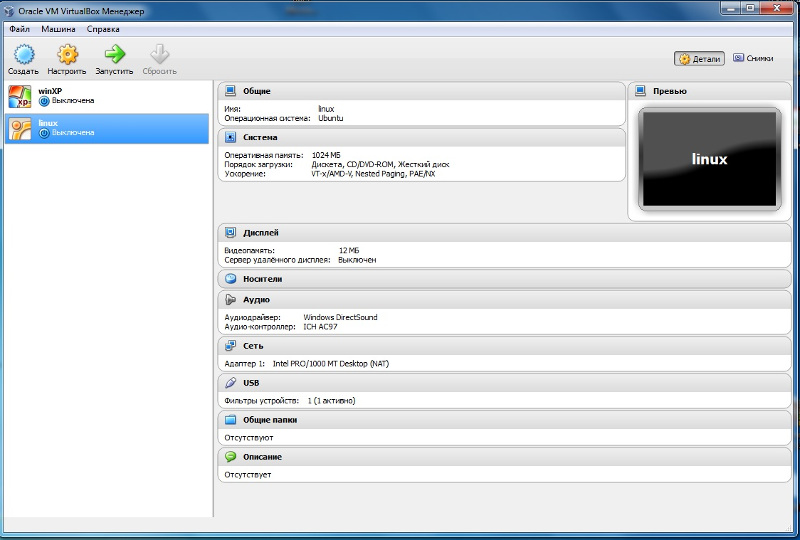Click the Превью section monitor icon
Screen dimensions: 800x540
point(640,91)
